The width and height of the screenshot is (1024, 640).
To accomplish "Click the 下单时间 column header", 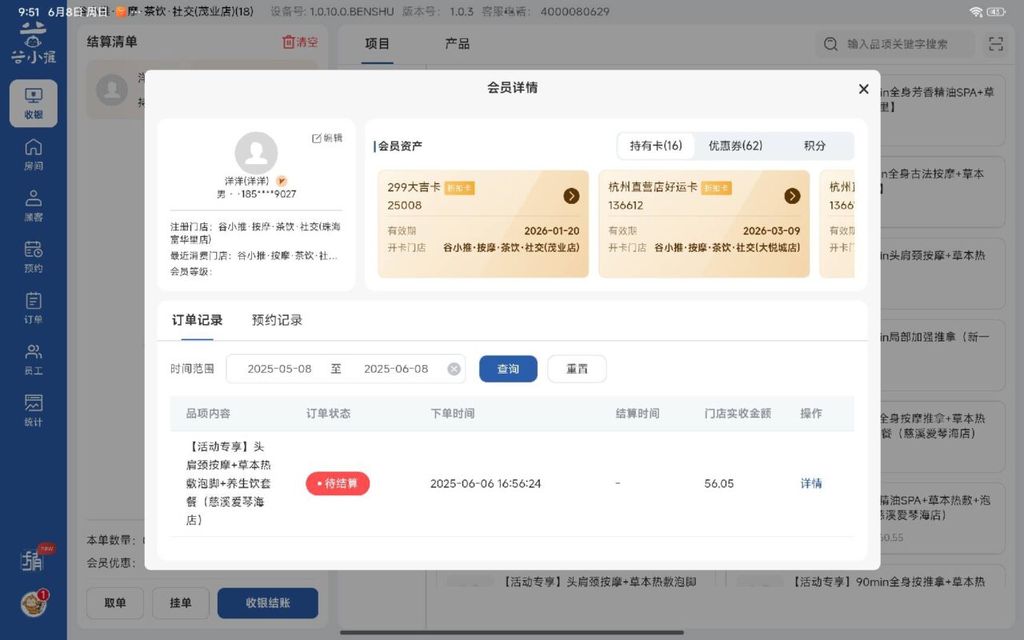I will pos(453,413).
